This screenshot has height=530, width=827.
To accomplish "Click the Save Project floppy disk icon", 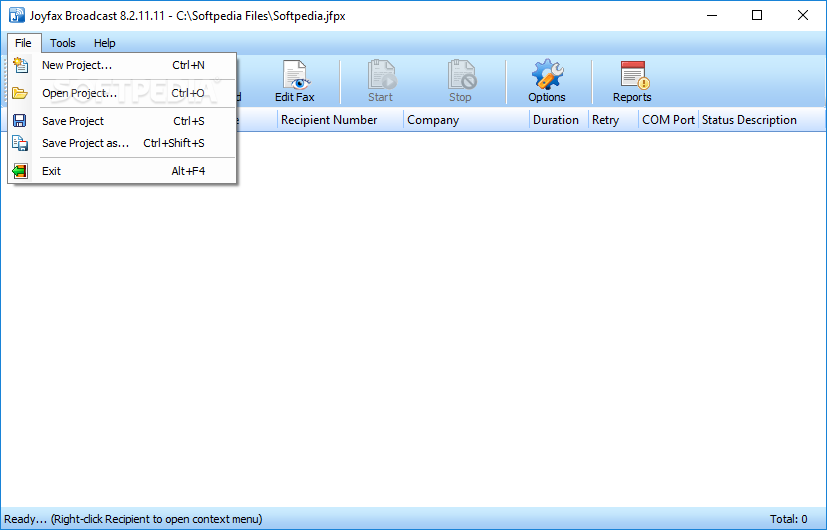I will pyautogui.click(x=20, y=121).
